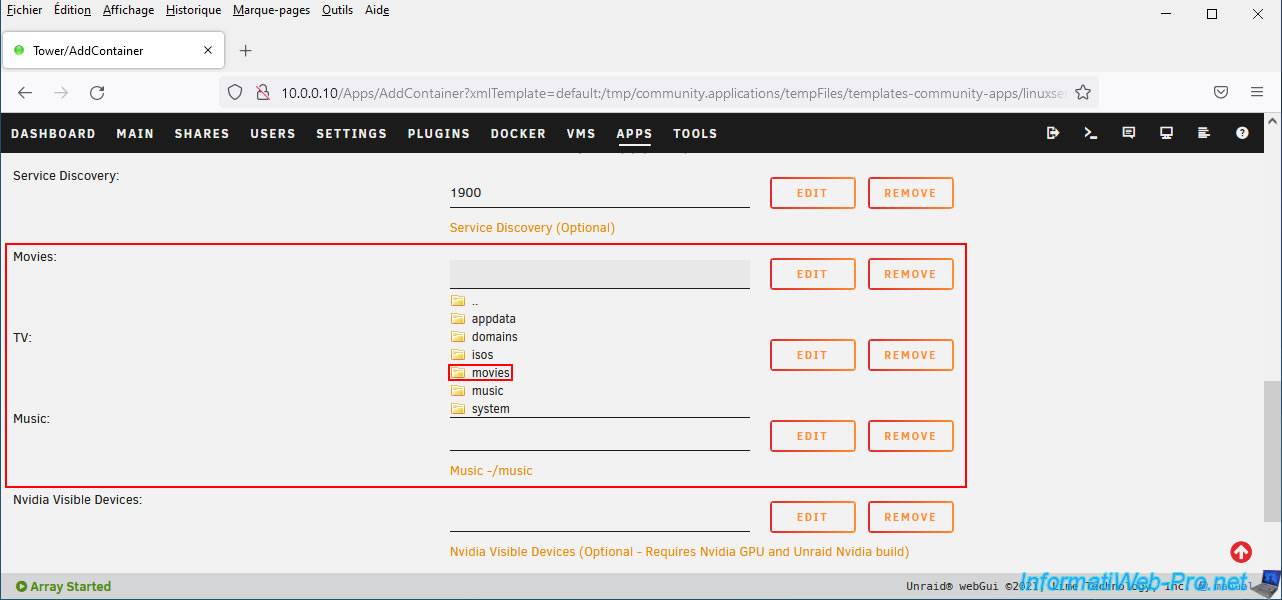Screen dimensions: 1282x600
Task: Reload the page with browser refresh
Action: tap(97, 92)
